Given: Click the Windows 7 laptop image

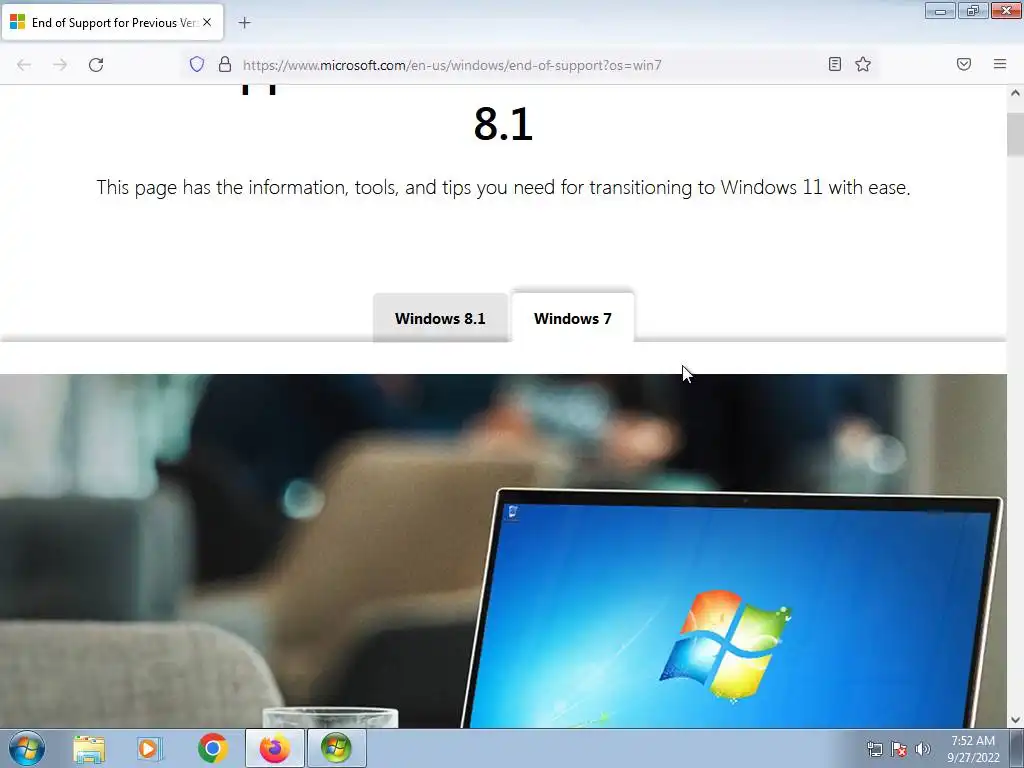Looking at the screenshot, I should 503,551.
